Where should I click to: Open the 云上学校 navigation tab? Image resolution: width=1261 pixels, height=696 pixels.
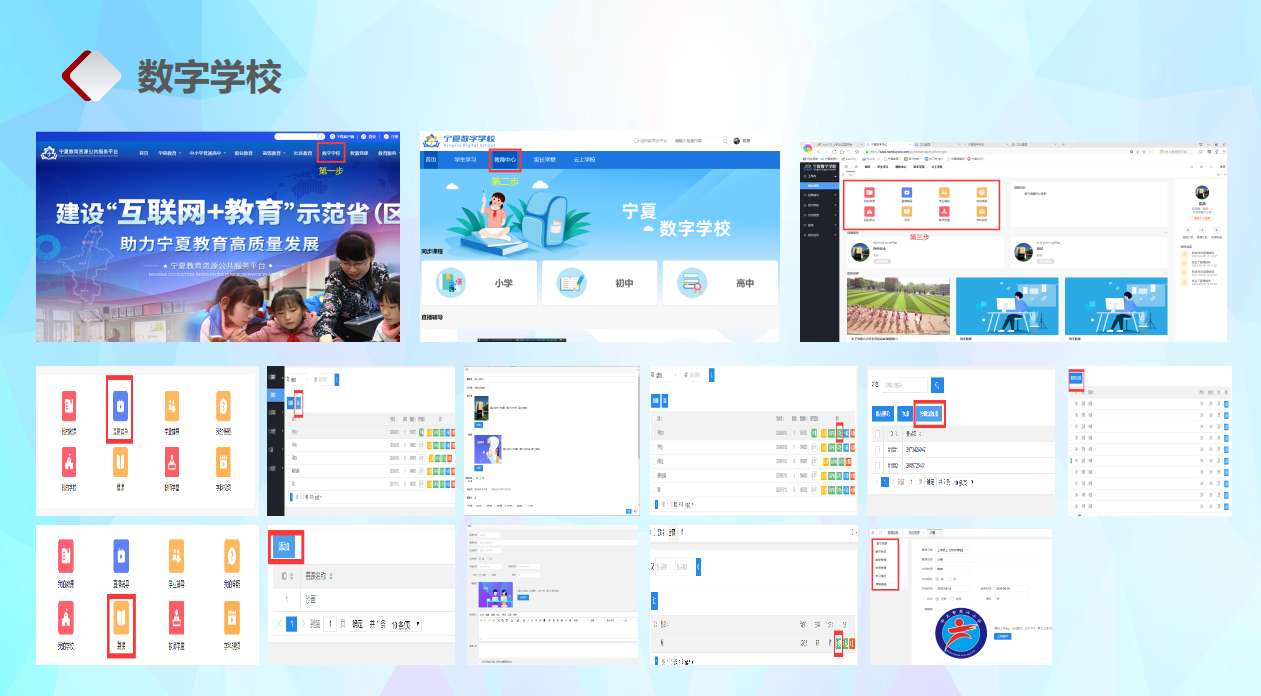[x=584, y=160]
